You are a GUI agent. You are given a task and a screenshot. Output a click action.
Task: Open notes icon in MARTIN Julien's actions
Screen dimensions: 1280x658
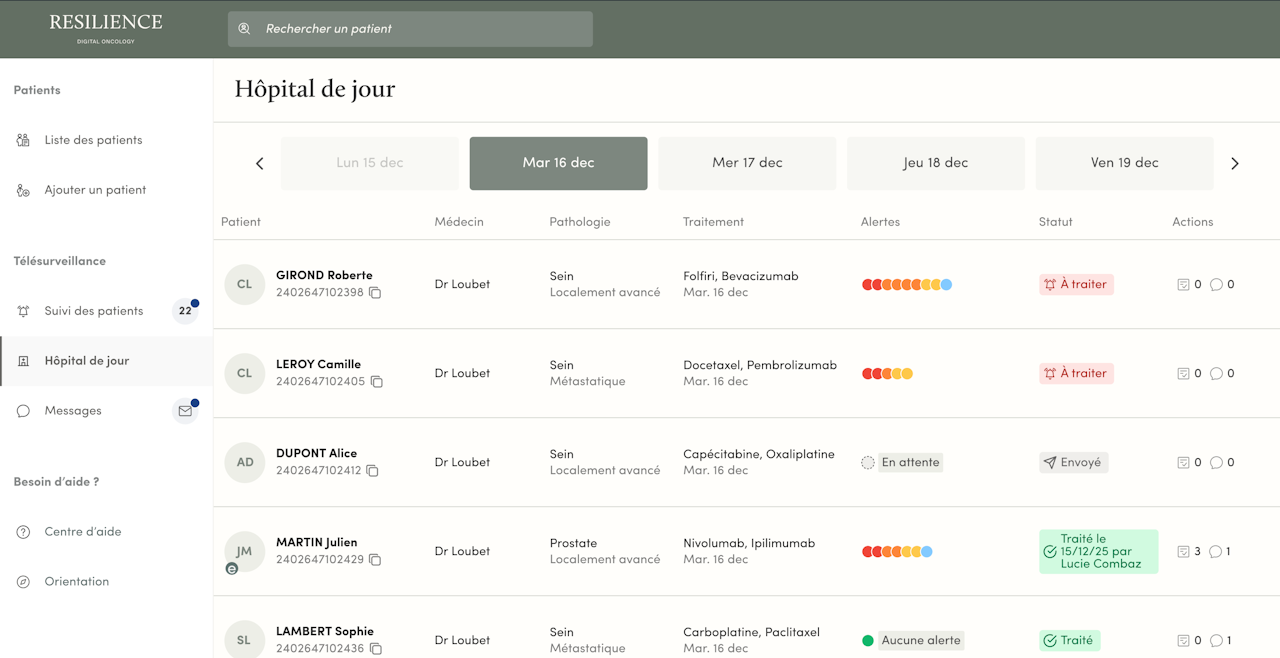tap(1184, 551)
